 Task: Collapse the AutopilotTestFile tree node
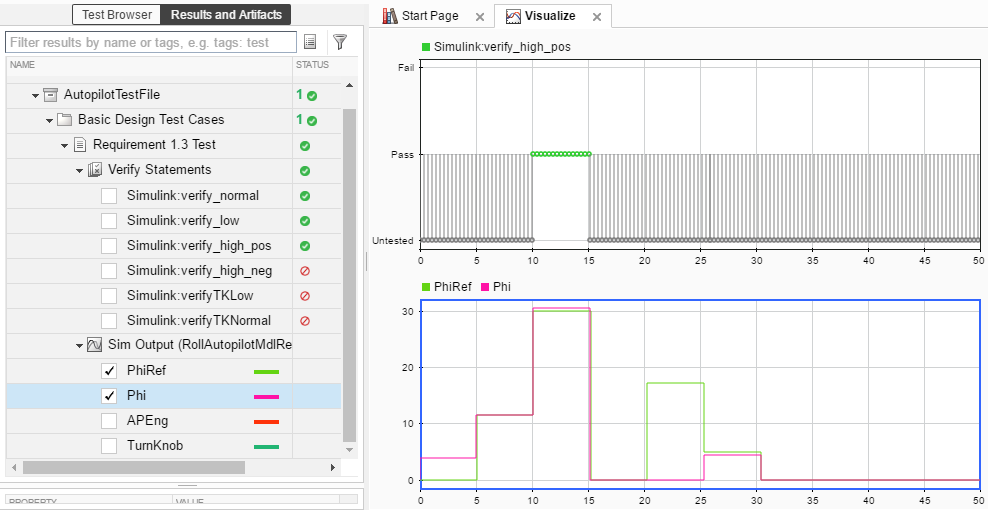click(35, 96)
